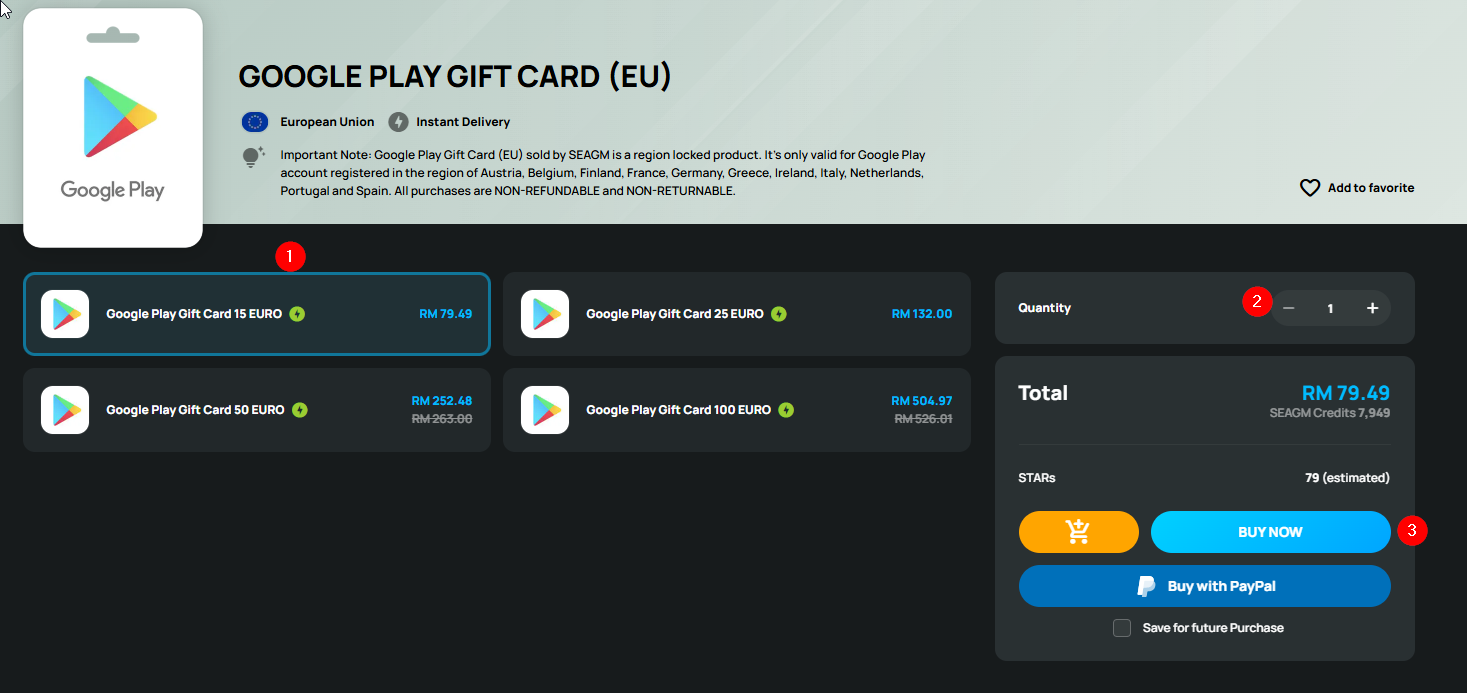Choose the Google Play Gift Card 50 EURO option
The height and width of the screenshot is (693, 1467).
click(x=257, y=410)
